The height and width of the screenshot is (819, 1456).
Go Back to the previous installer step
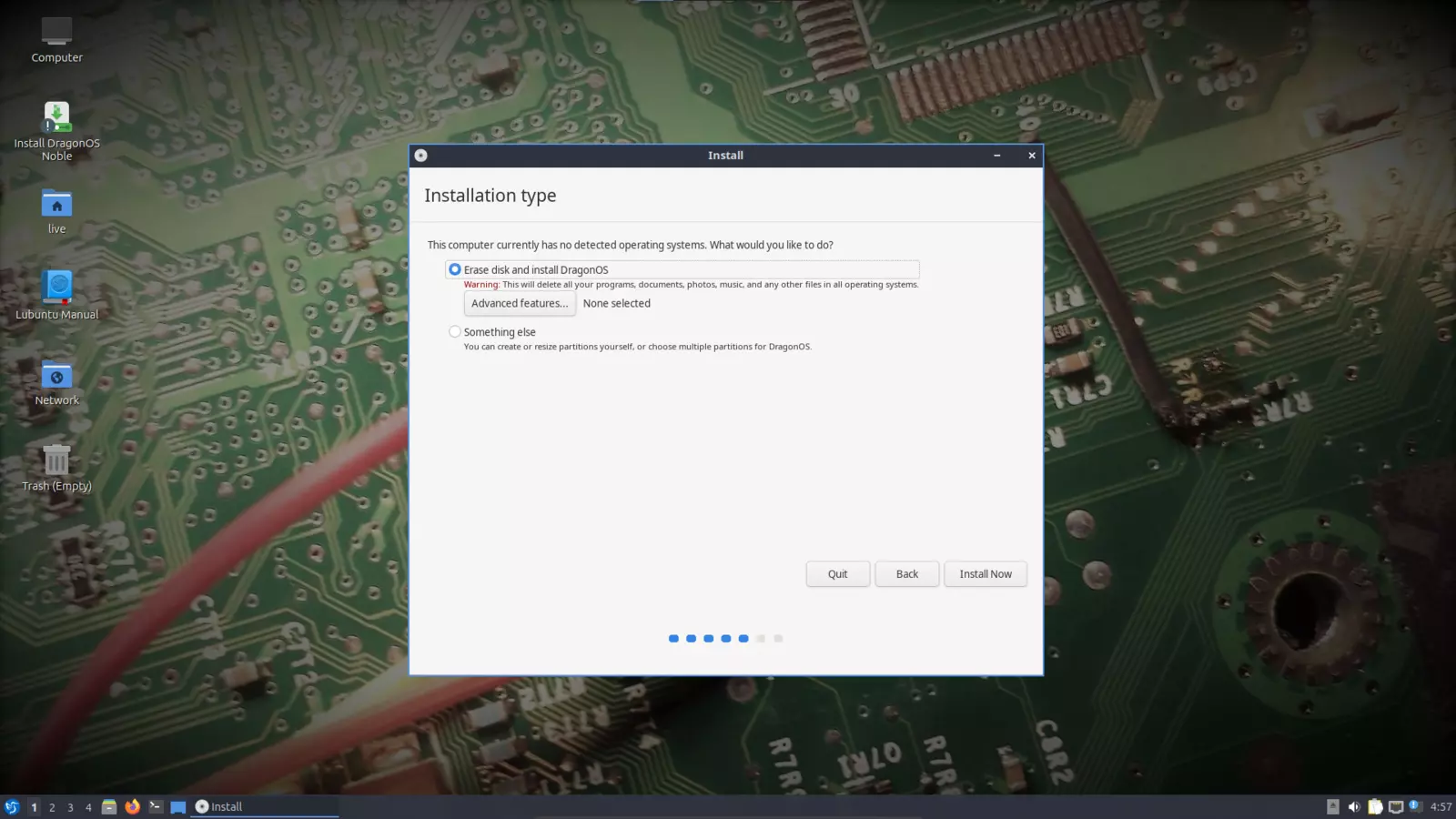pos(907,574)
